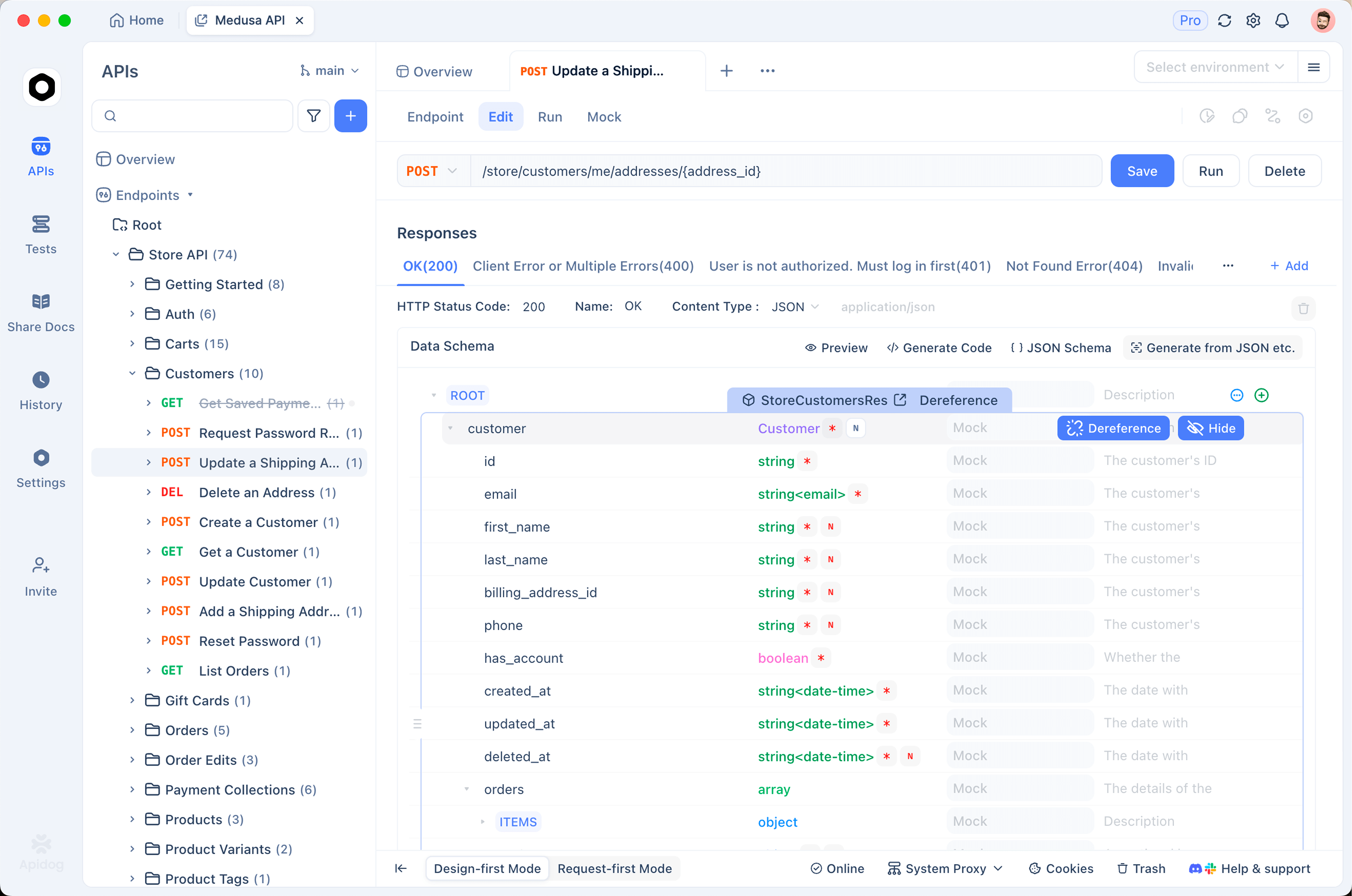Refresh with the sync icon top right
Image resolution: width=1352 pixels, height=896 pixels.
coord(1224,20)
